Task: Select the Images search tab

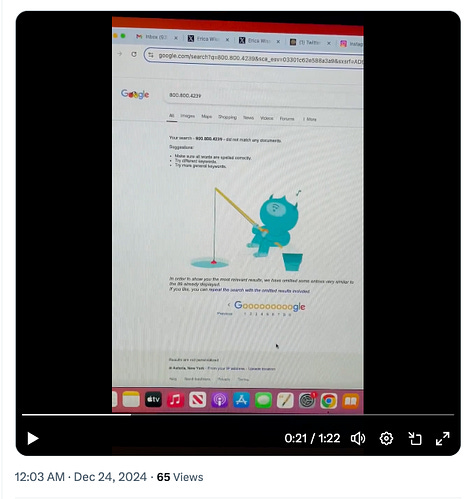Action: tap(187, 116)
